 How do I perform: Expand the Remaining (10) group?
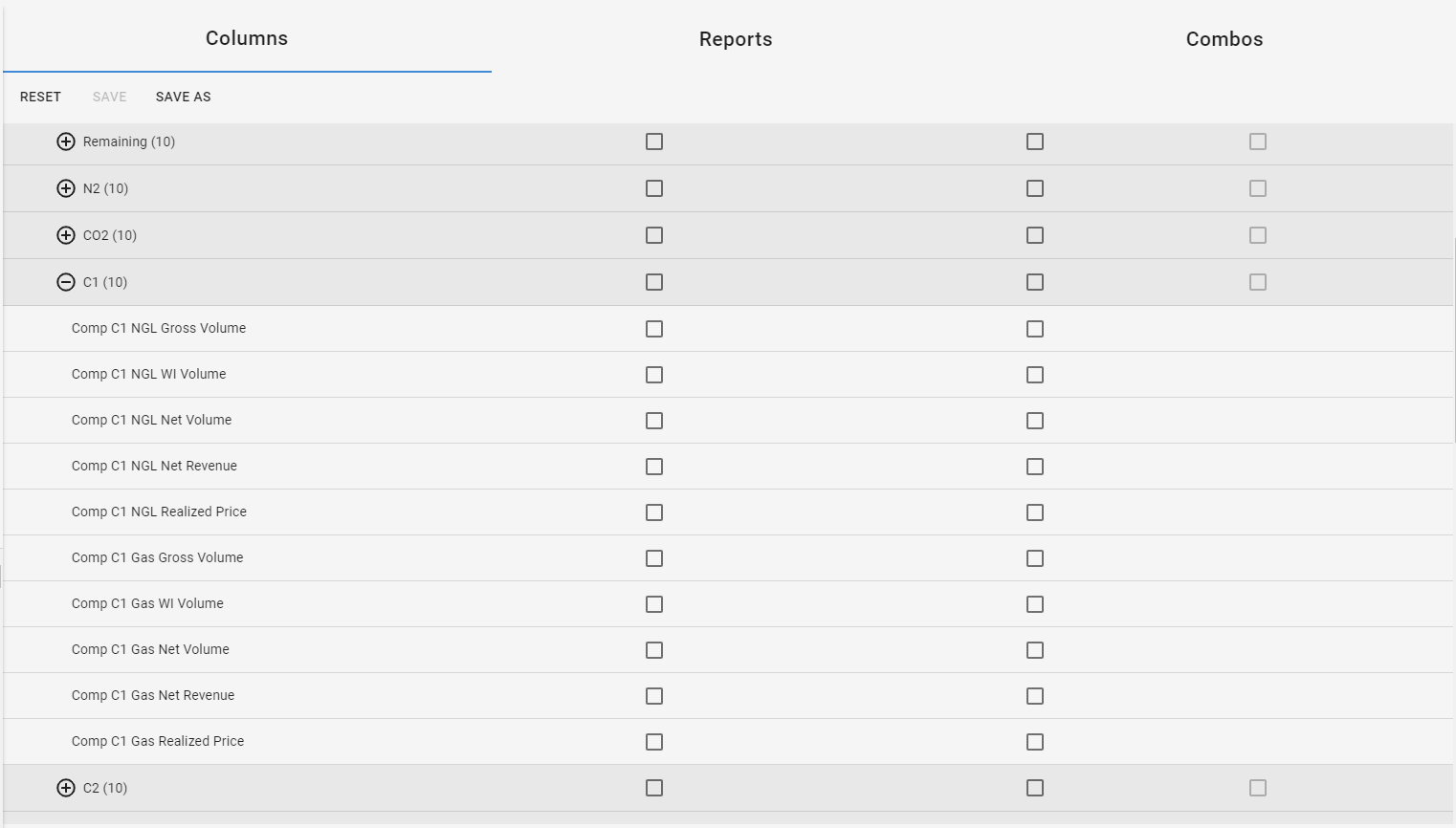tap(66, 142)
